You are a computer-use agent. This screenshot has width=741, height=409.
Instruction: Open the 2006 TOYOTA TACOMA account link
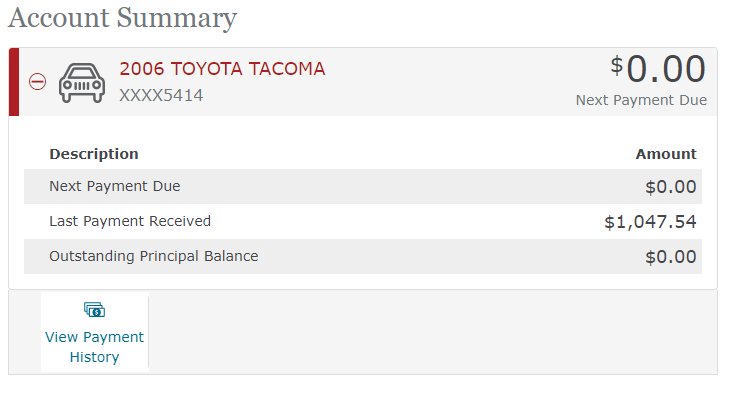coord(222,69)
